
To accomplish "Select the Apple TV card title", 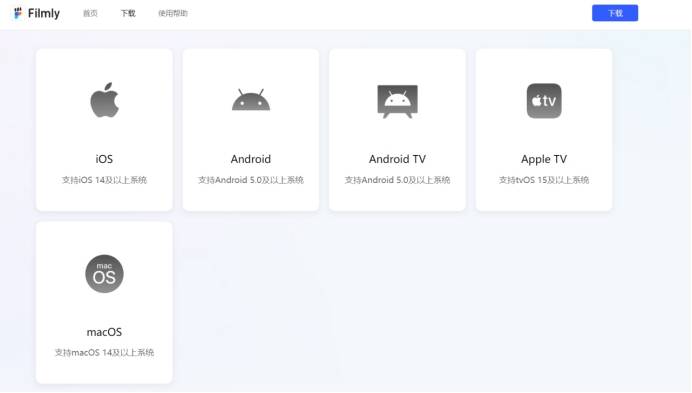I will (x=544, y=159).
